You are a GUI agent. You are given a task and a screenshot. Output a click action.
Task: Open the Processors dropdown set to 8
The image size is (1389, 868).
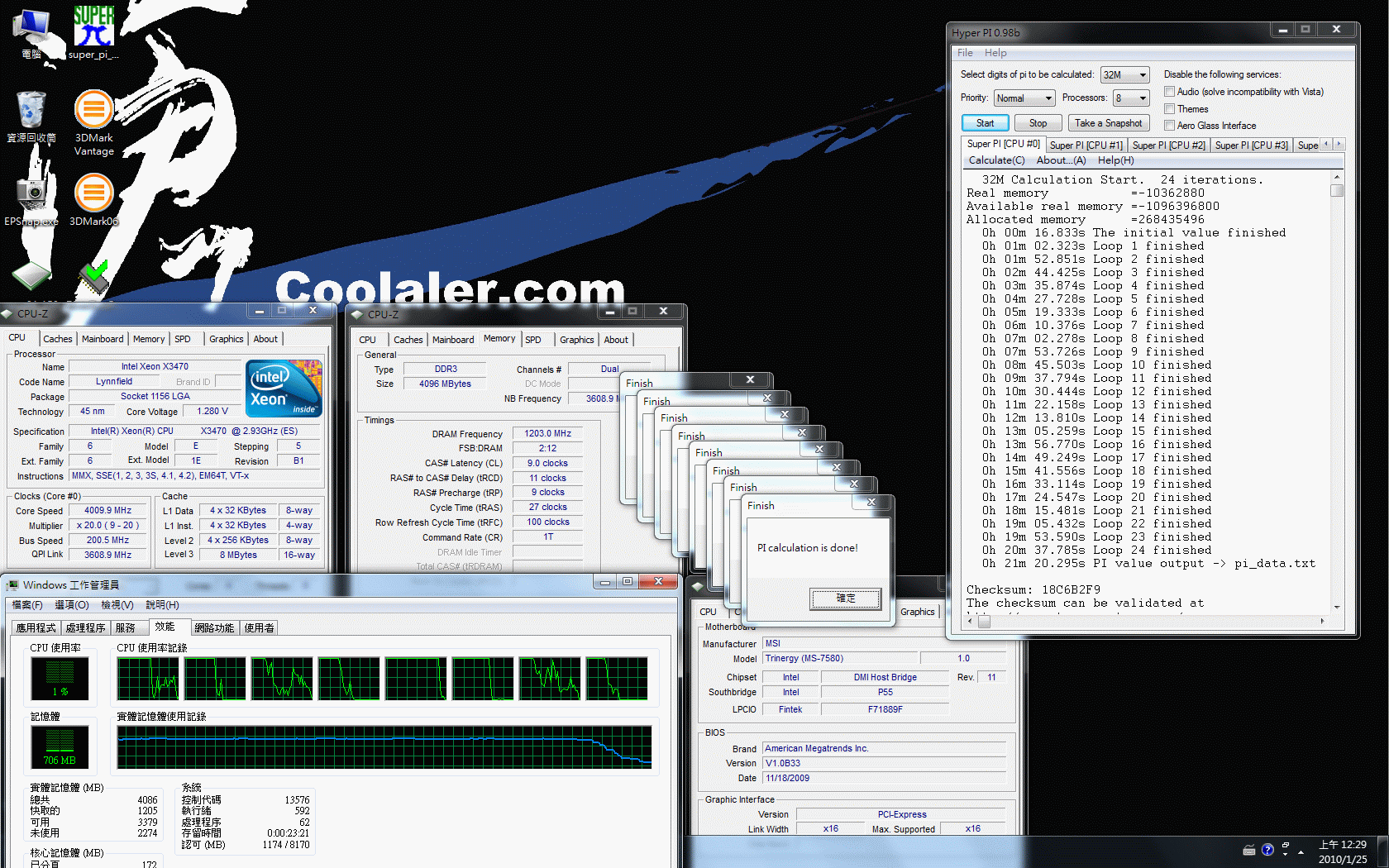(1131, 98)
